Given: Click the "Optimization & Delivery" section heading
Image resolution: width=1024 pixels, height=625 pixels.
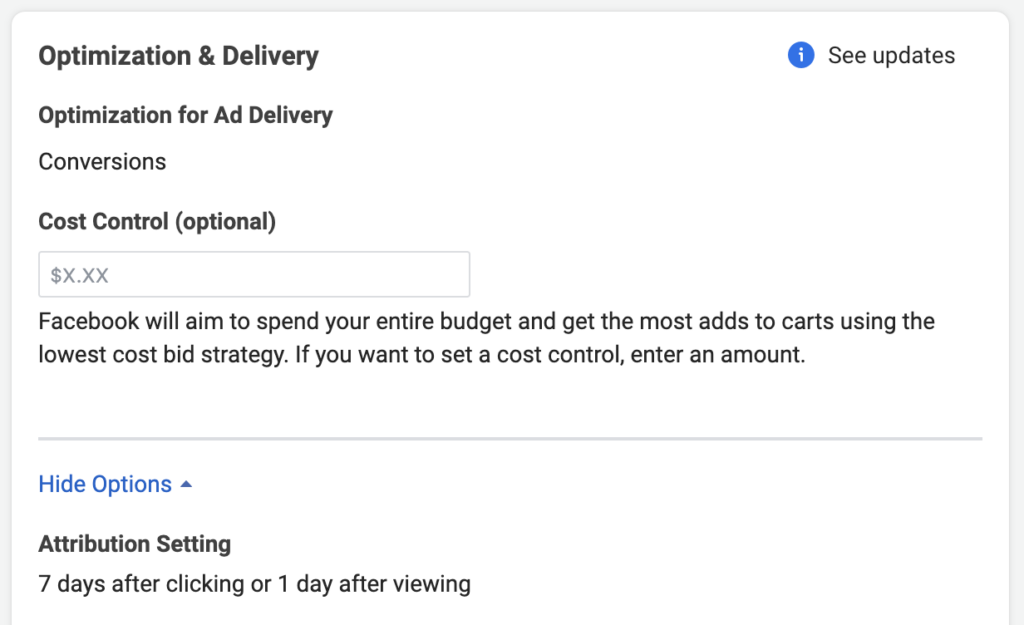Looking at the screenshot, I should (x=178, y=56).
